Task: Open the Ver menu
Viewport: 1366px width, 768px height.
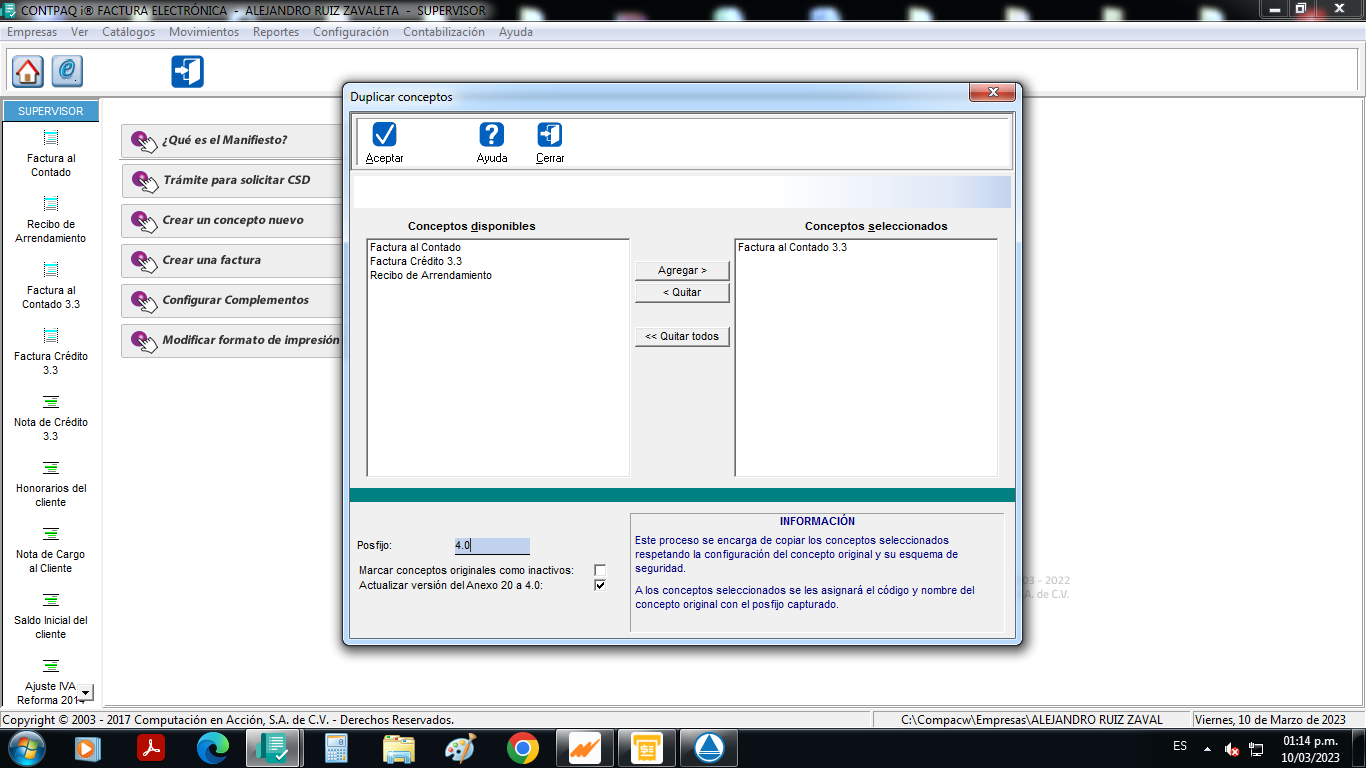Action: pyautogui.click(x=79, y=32)
